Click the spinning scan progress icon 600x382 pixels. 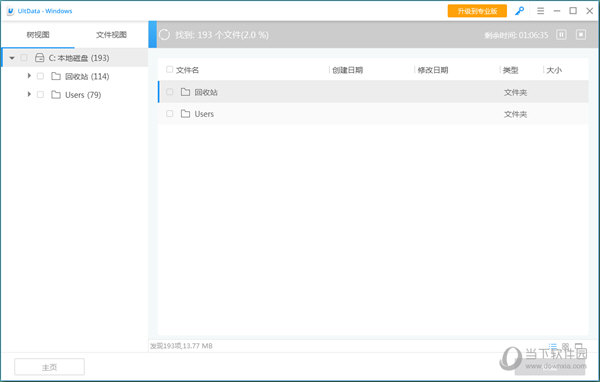coord(165,35)
